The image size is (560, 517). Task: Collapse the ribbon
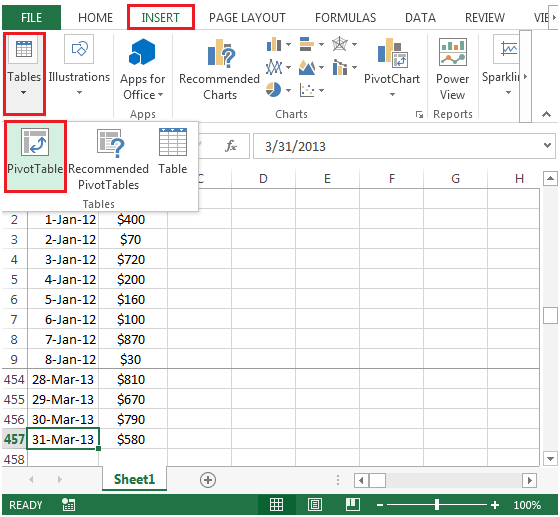[x=546, y=114]
